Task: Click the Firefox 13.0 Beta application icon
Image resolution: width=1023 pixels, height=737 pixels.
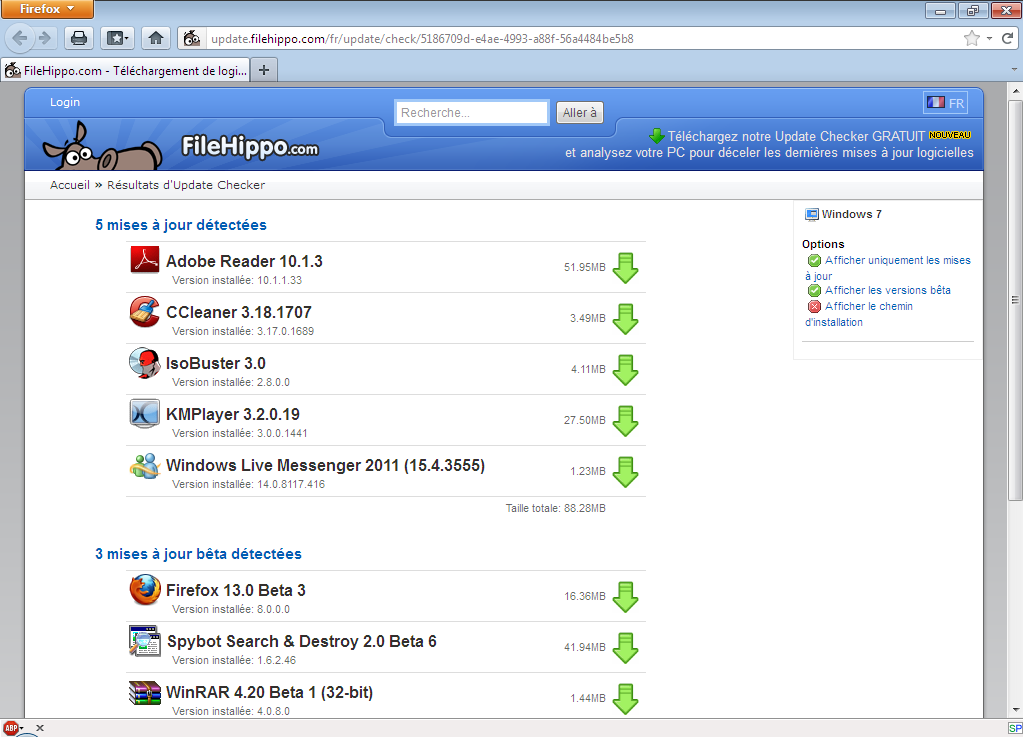Action: tap(145, 590)
